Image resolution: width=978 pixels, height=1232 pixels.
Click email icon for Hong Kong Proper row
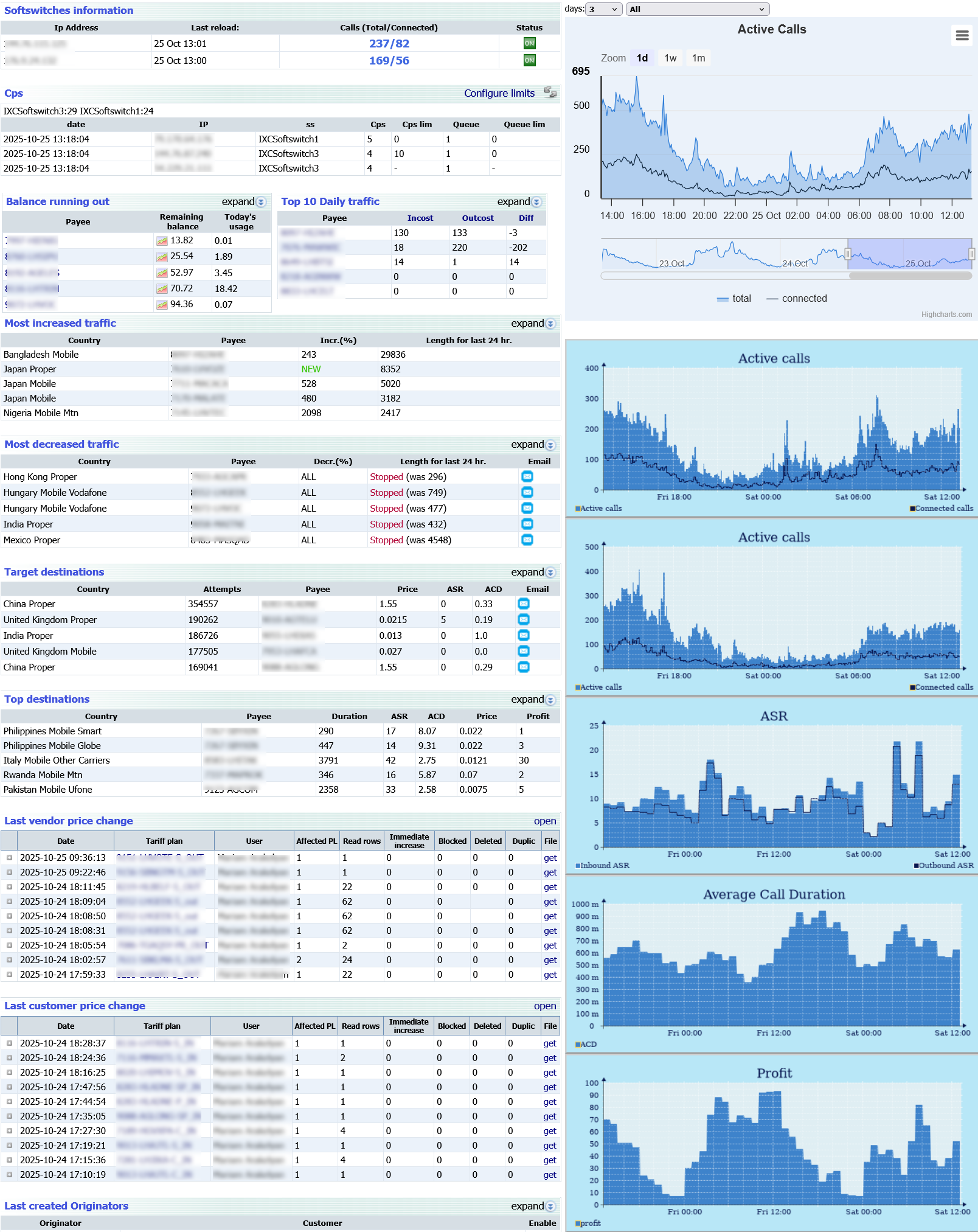pyautogui.click(x=526, y=476)
